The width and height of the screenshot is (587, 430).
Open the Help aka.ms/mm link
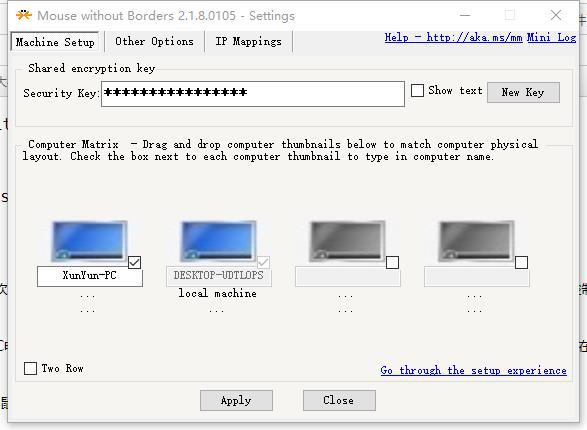tap(453, 37)
